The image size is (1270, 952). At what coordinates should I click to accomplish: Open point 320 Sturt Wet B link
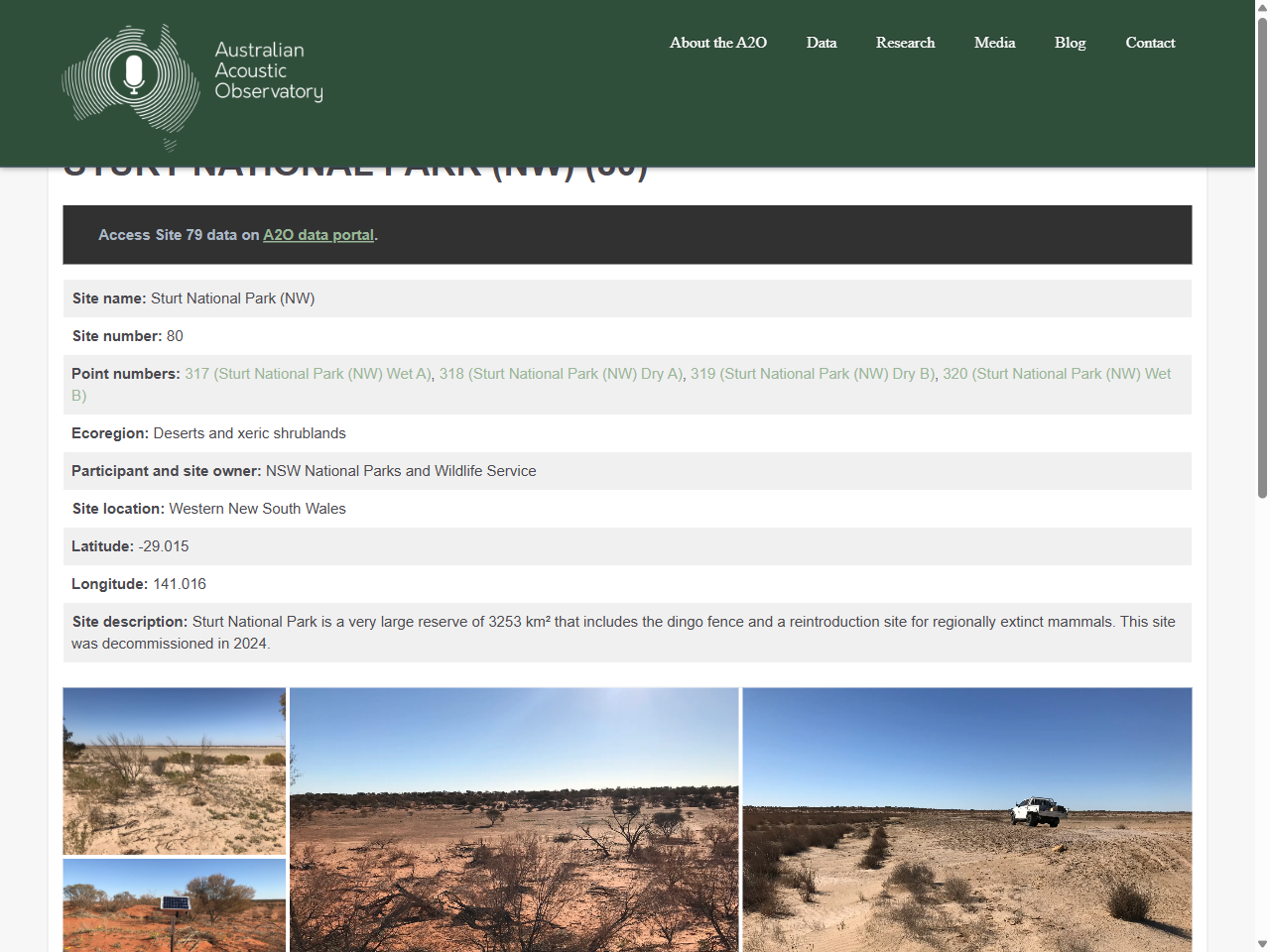tap(1057, 374)
